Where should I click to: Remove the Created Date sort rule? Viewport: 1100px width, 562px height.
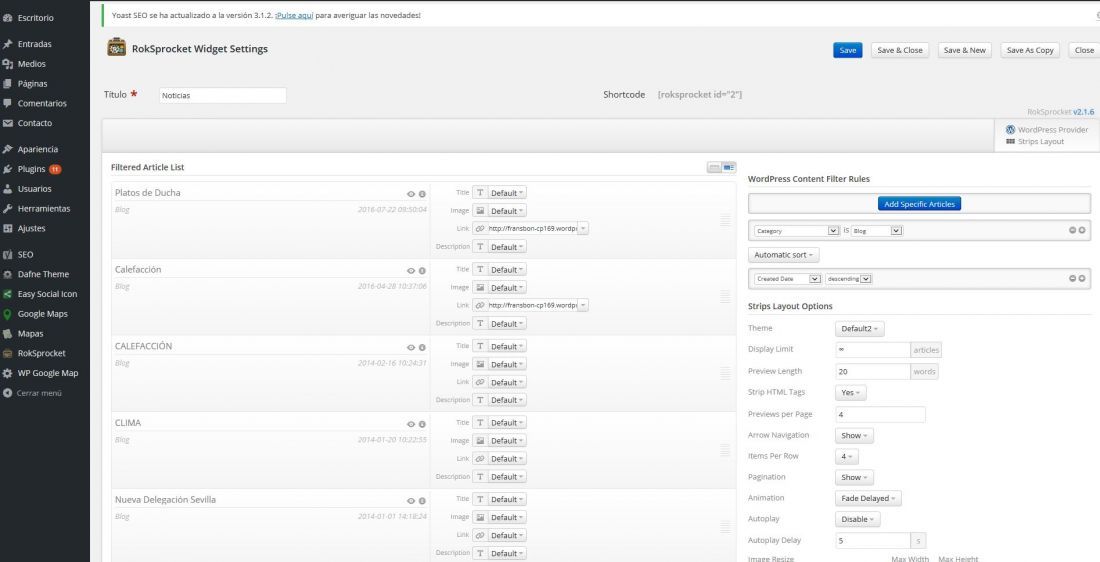point(1072,279)
